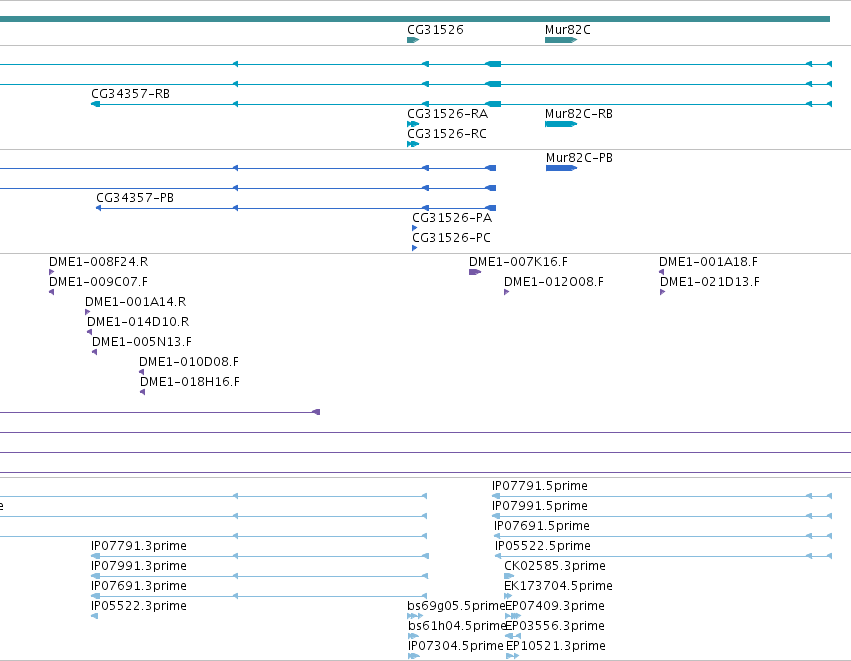The height and width of the screenshot is (661, 851).
Task: Click the DME1-008F24.R arrow glyph
Action: click(x=52, y=272)
